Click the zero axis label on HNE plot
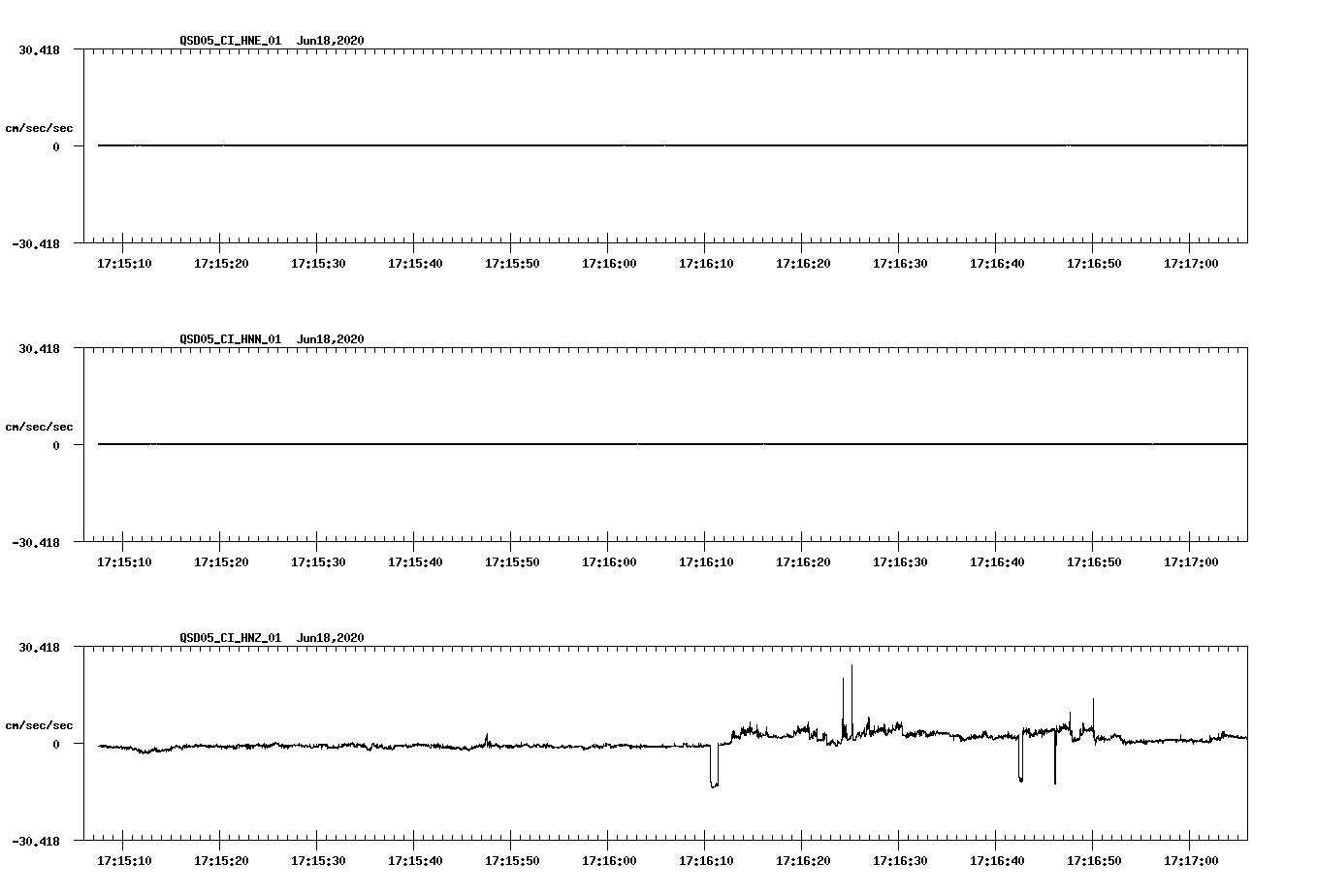 56,146
